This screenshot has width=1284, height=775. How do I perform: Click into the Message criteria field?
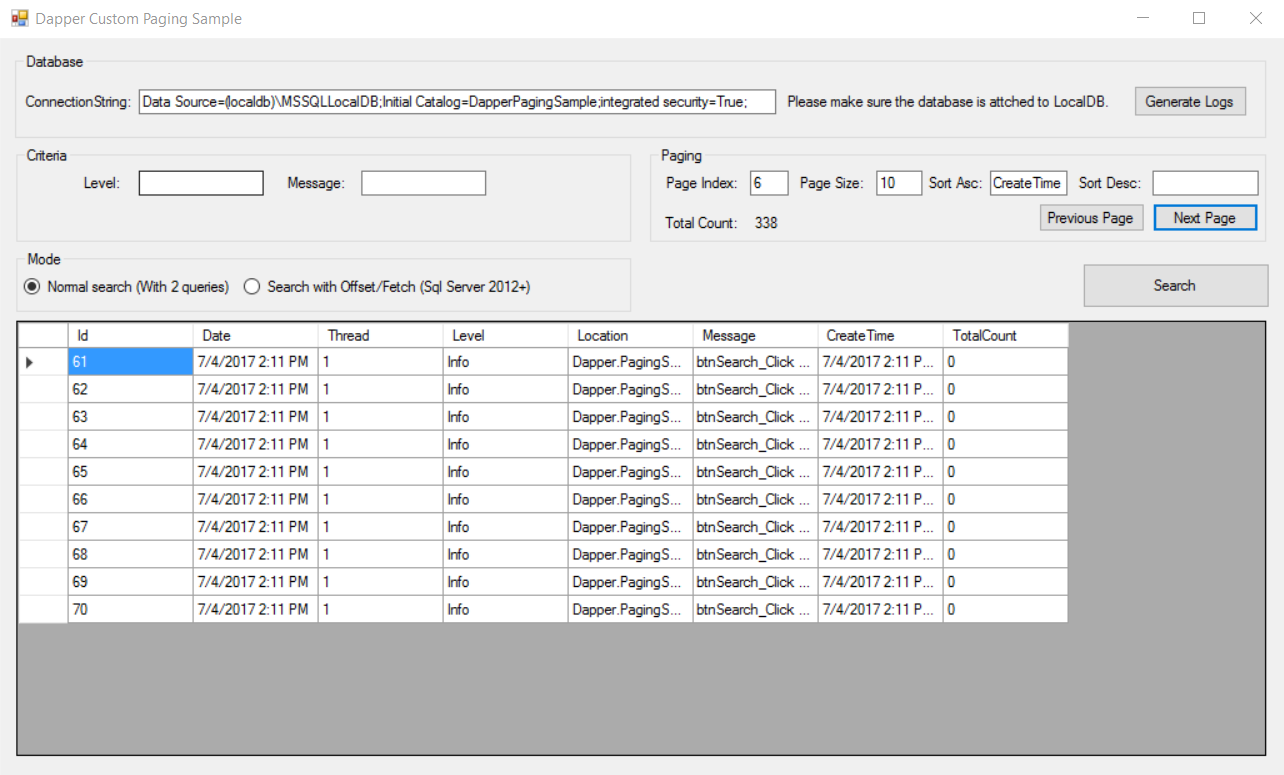coord(423,183)
